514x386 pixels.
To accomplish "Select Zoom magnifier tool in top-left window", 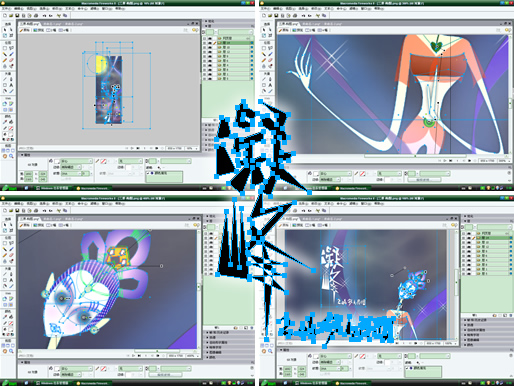I will point(11,156).
